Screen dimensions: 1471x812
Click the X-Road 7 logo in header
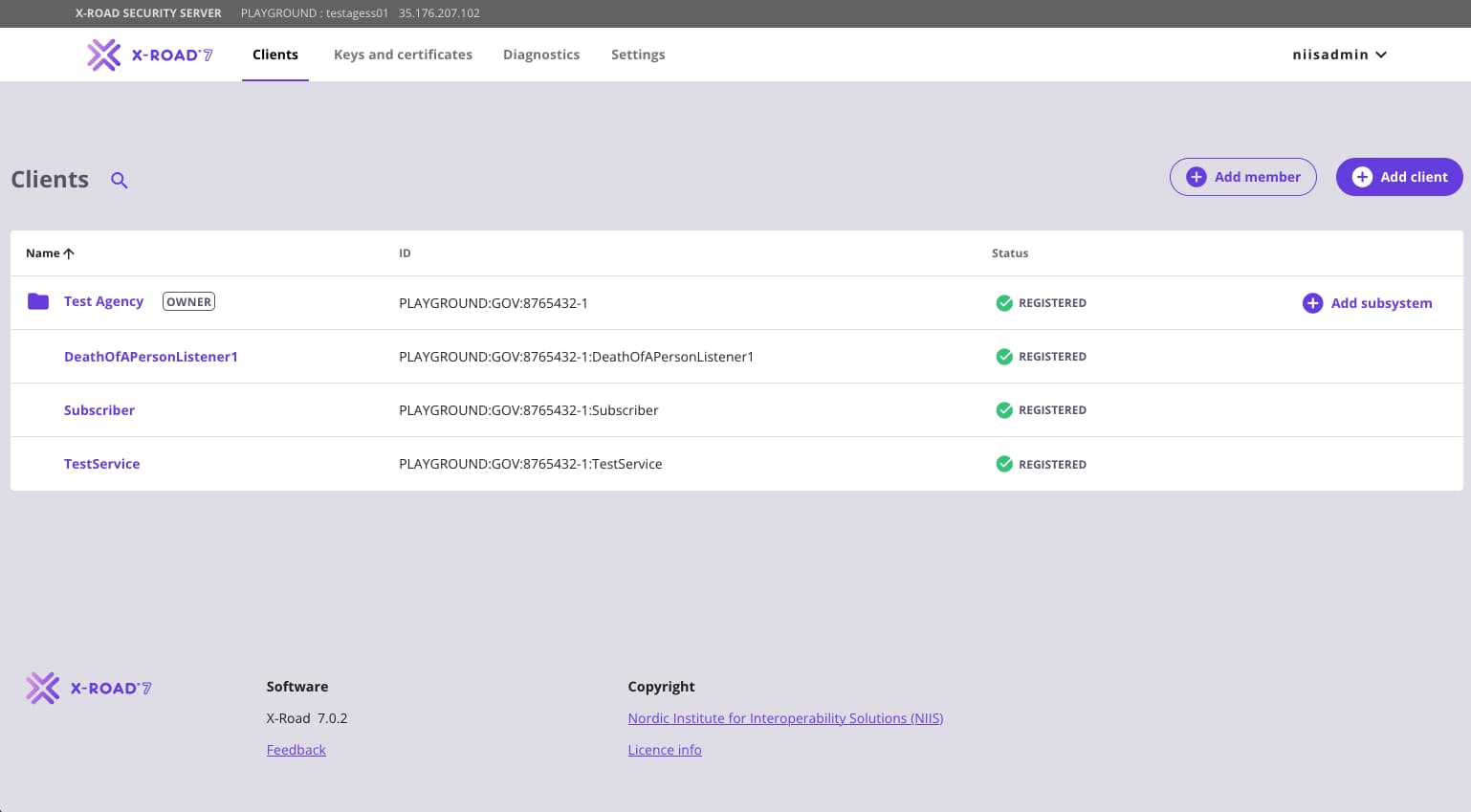pyautogui.click(x=150, y=55)
